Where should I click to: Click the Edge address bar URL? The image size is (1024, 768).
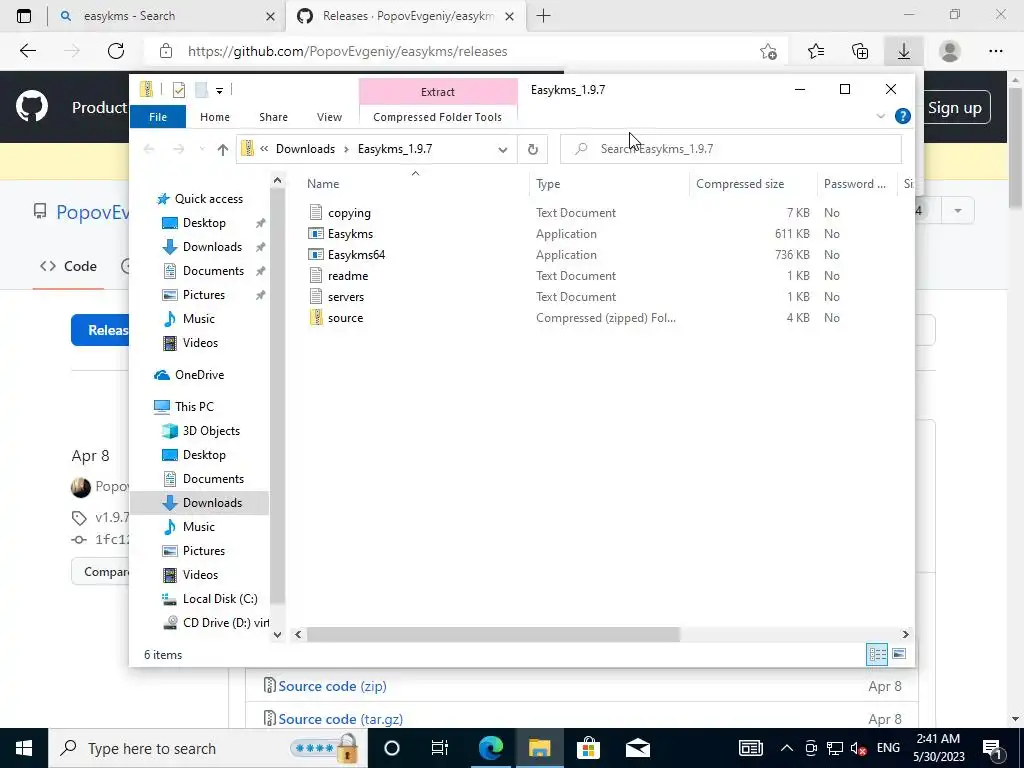pos(347,52)
